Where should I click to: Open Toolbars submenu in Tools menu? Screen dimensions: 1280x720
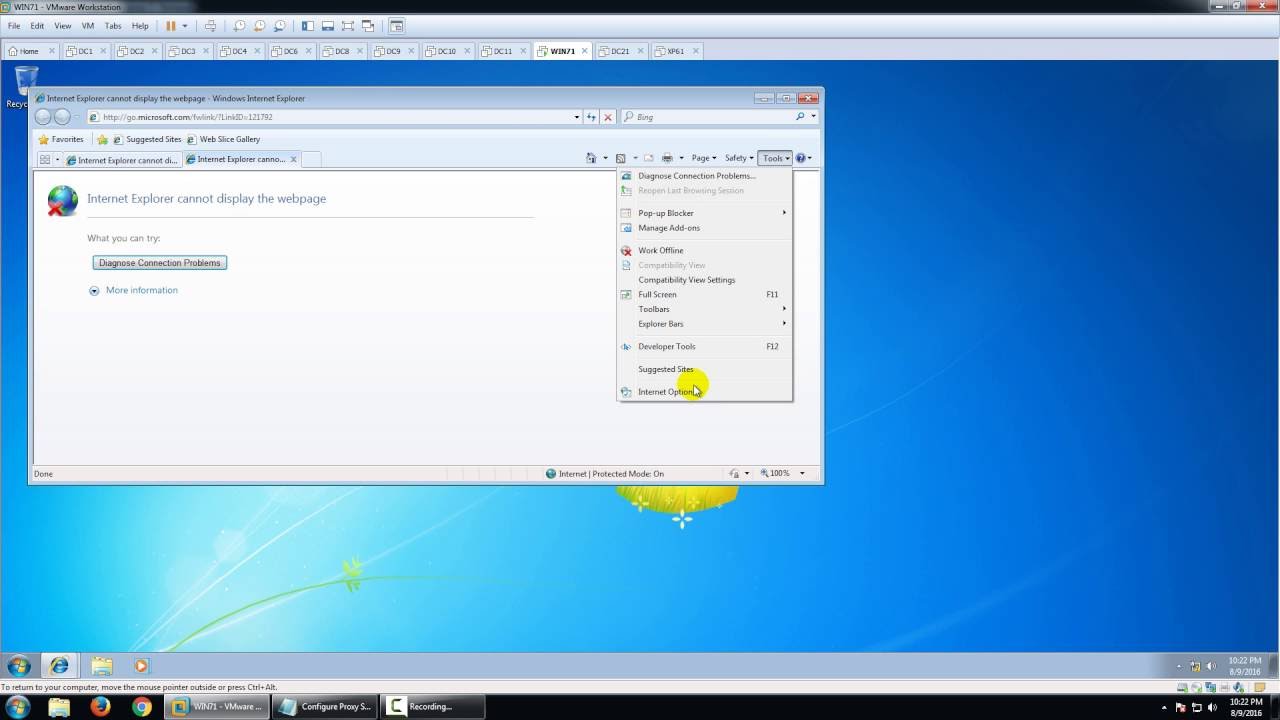click(x=704, y=309)
